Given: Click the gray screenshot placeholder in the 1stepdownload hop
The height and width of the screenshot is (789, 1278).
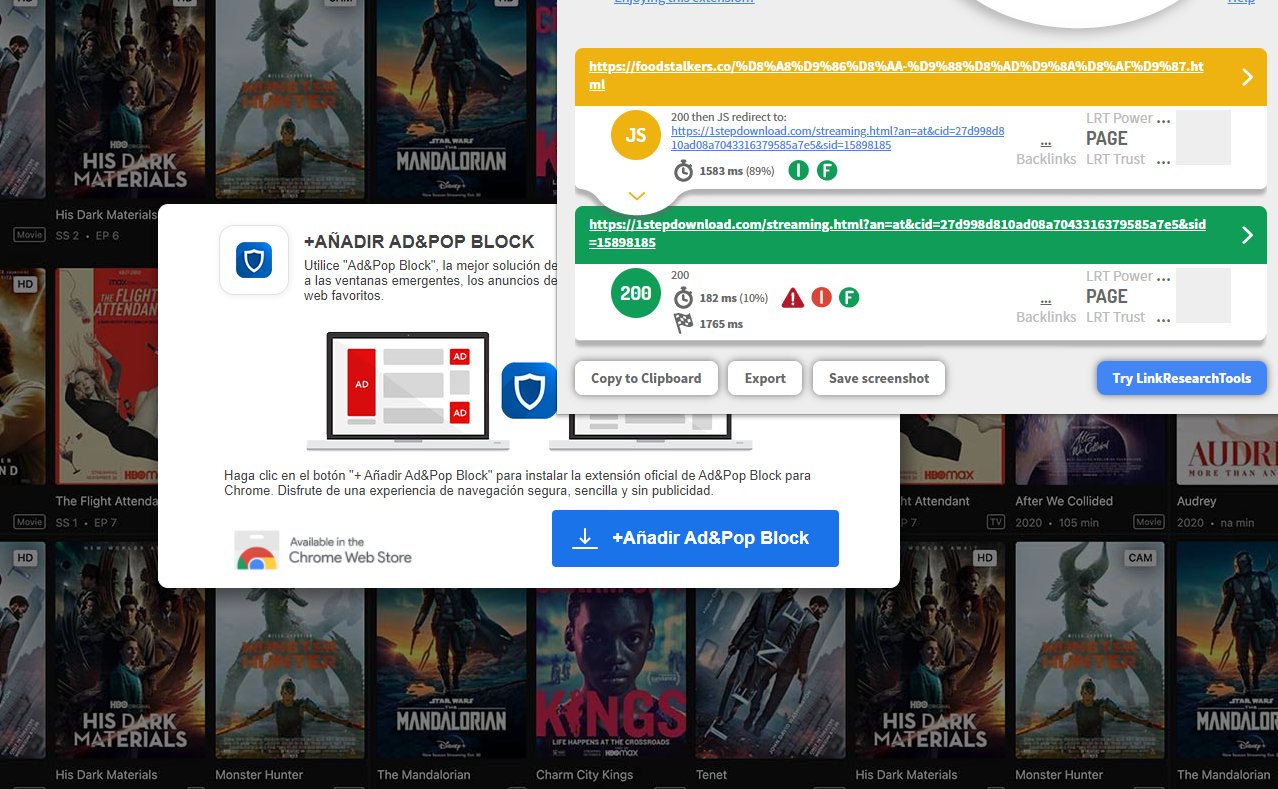Looking at the screenshot, I should click(1203, 296).
